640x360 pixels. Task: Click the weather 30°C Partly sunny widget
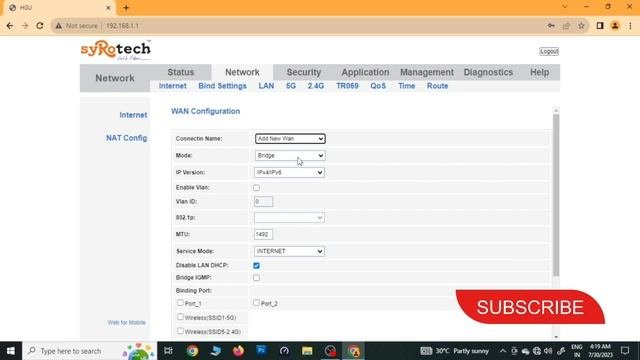[x=455, y=351]
